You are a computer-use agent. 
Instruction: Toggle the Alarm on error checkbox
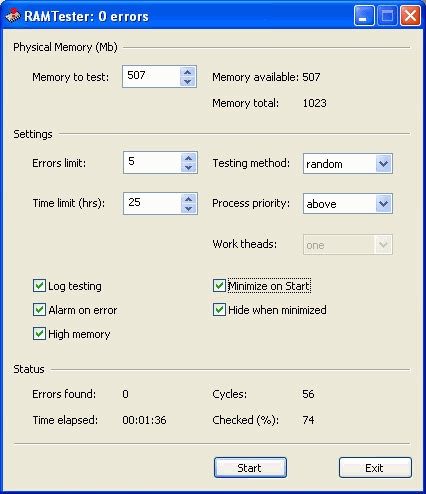point(39,310)
